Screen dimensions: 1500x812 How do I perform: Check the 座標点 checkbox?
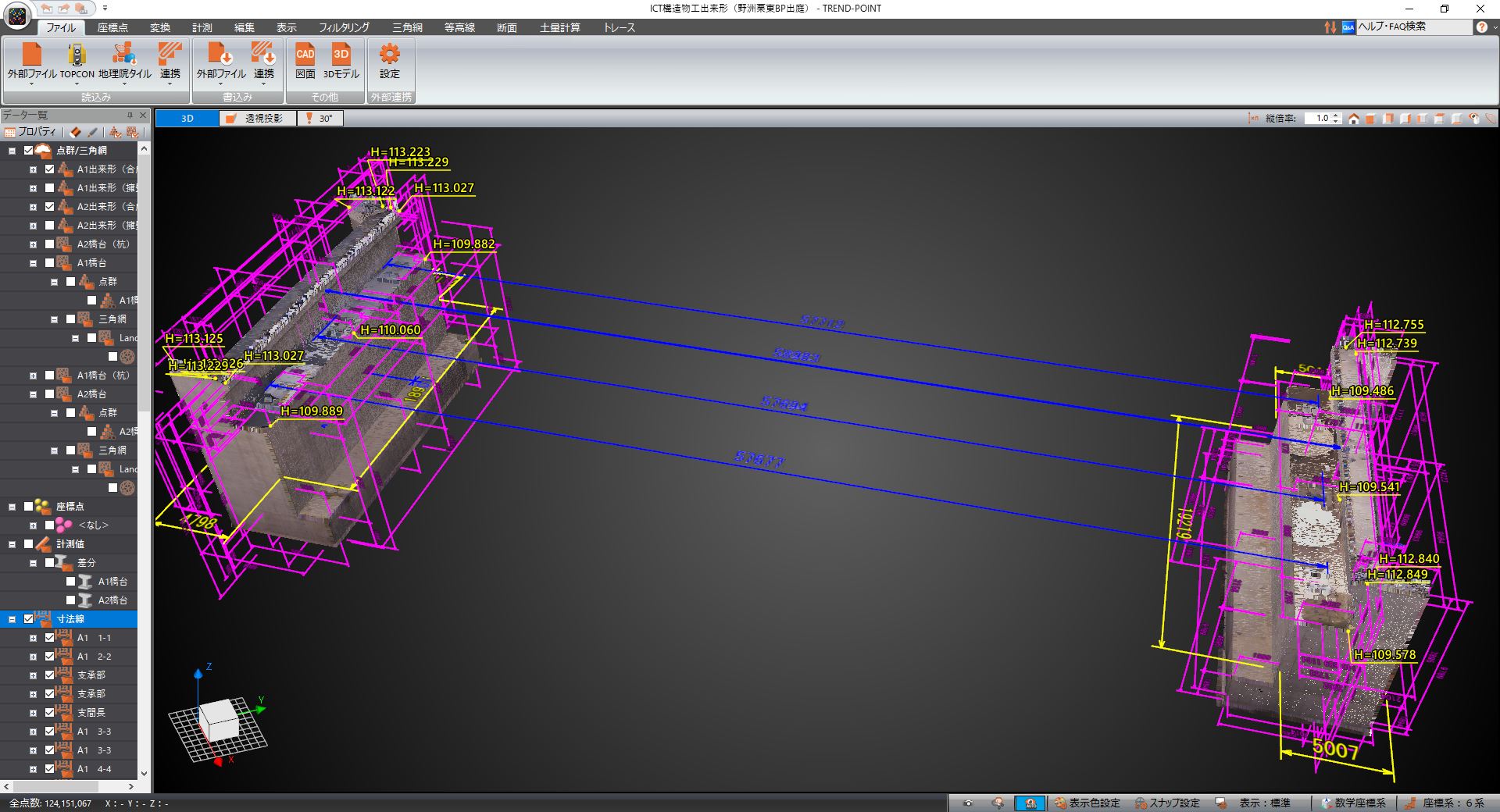(x=29, y=507)
